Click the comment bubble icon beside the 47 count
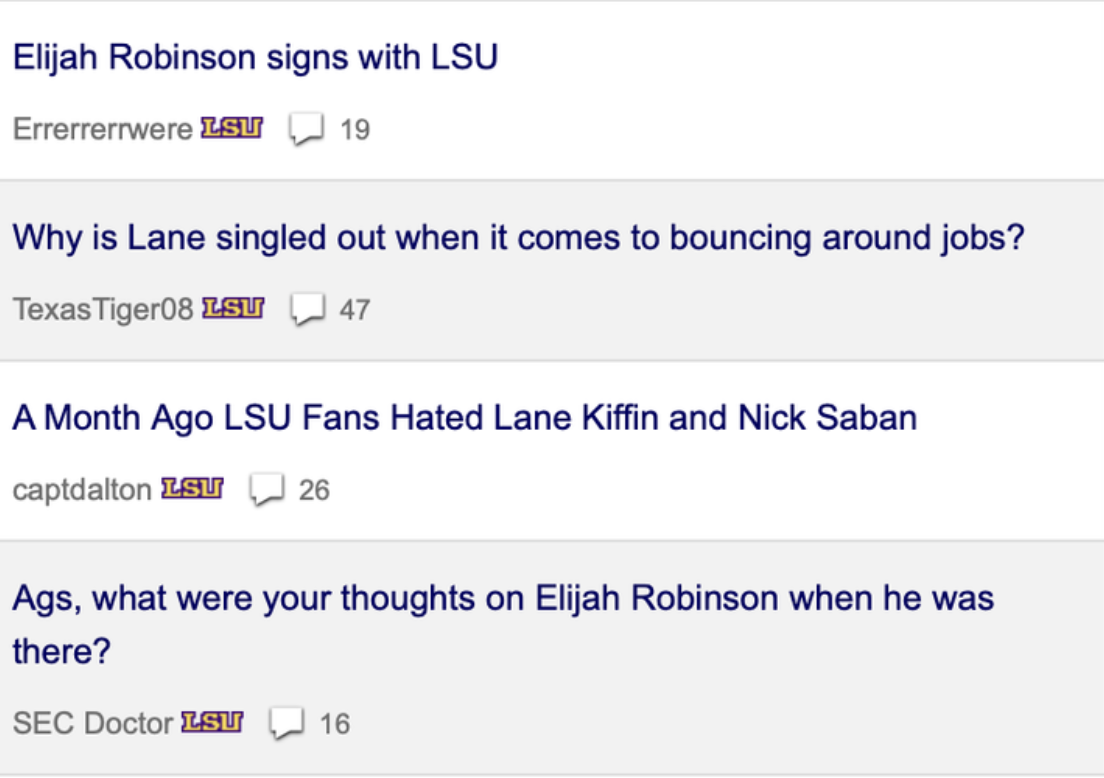Image resolution: width=1104 pixels, height=778 pixels. click(308, 310)
